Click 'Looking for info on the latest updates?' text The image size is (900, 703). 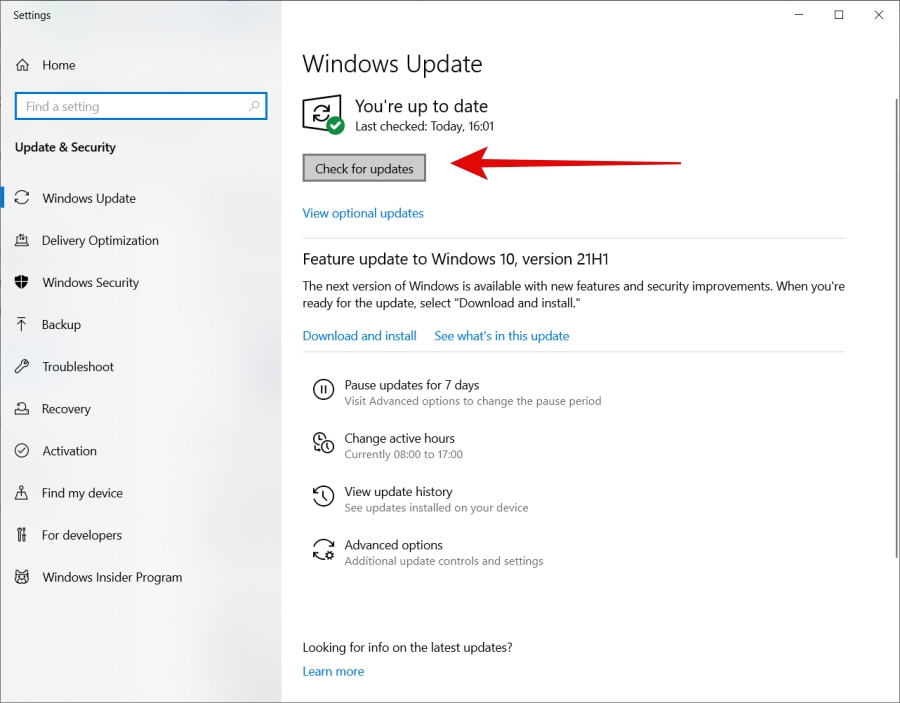[408, 647]
